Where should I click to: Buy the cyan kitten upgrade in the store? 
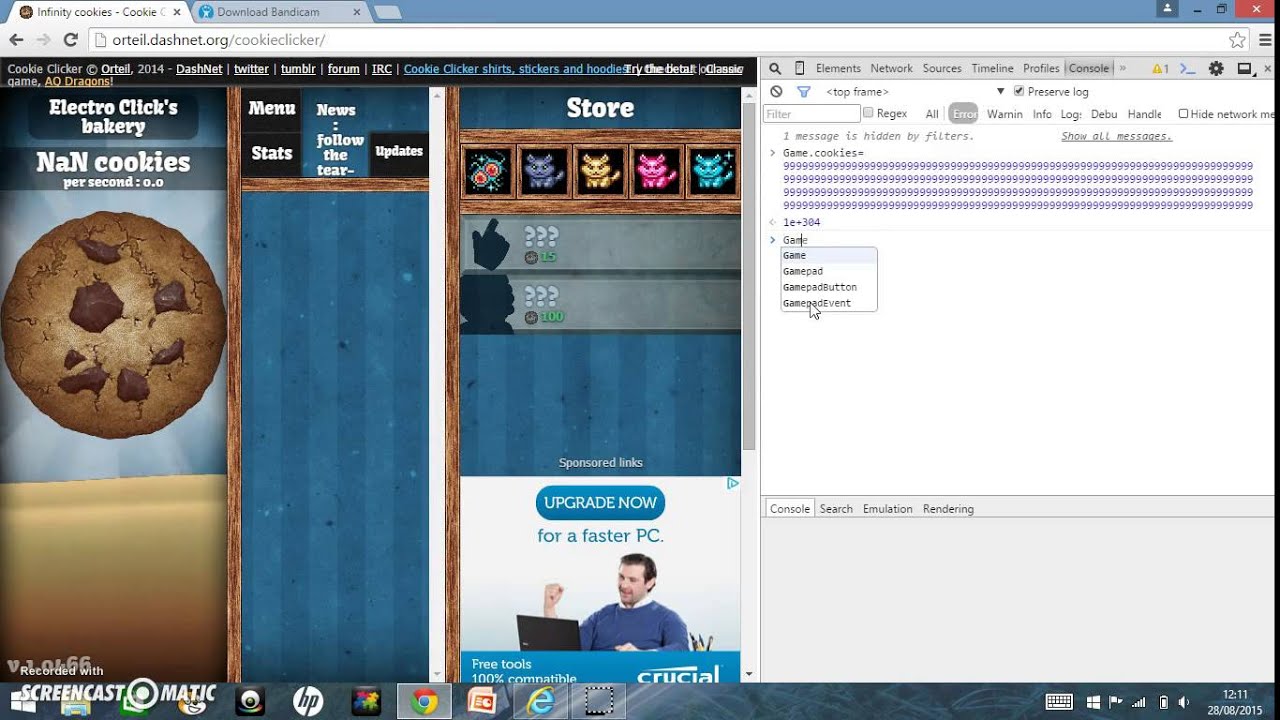(x=713, y=170)
